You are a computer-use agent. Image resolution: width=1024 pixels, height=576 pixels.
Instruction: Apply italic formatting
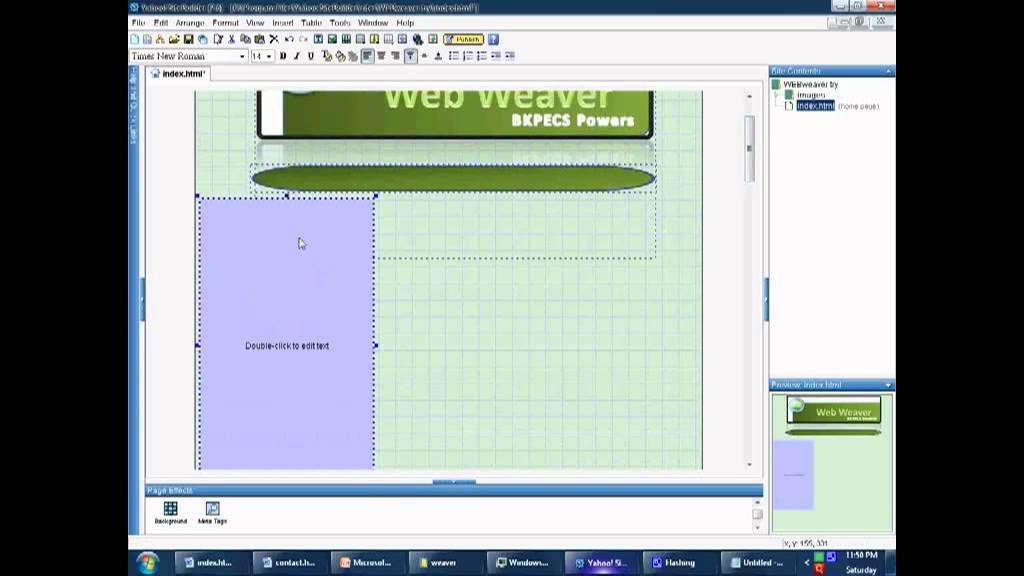(297, 56)
